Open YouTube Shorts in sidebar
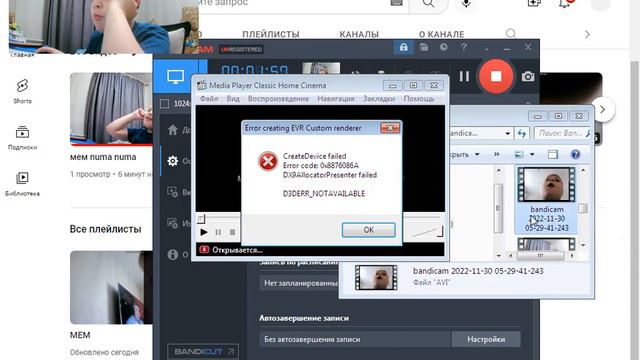Screen dimensions: 640x360 point(22,91)
